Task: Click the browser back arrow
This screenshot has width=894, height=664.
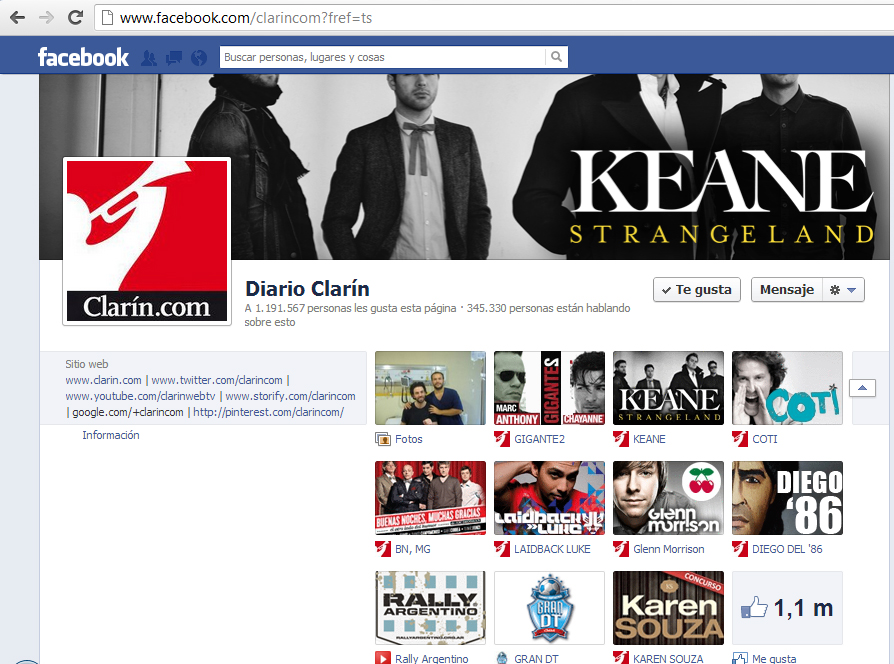Action: pyautogui.click(x=18, y=18)
